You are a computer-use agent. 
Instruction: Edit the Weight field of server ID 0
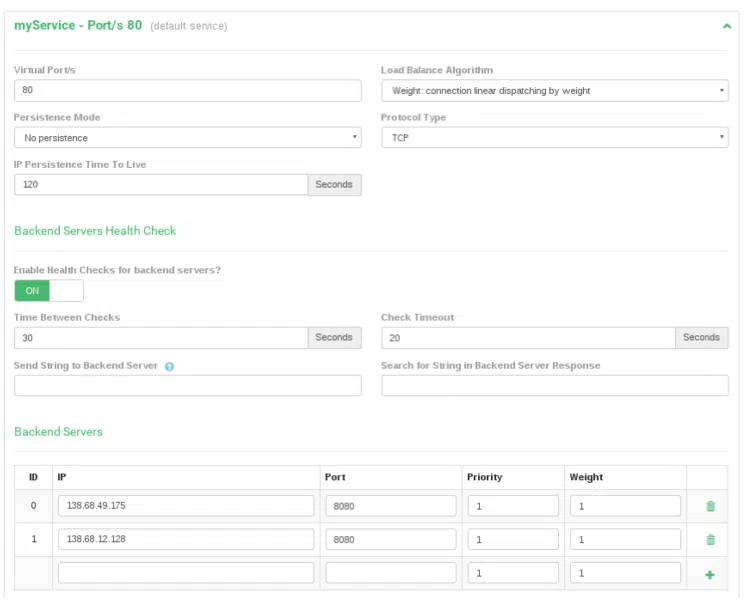624,506
